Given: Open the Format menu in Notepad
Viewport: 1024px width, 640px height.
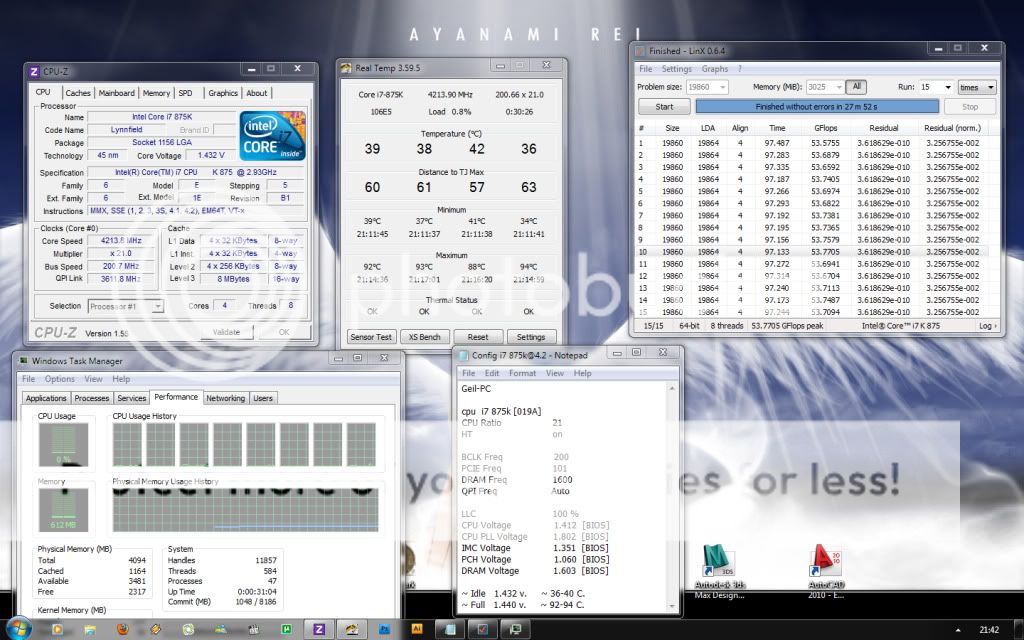Looking at the screenshot, I should coord(522,373).
